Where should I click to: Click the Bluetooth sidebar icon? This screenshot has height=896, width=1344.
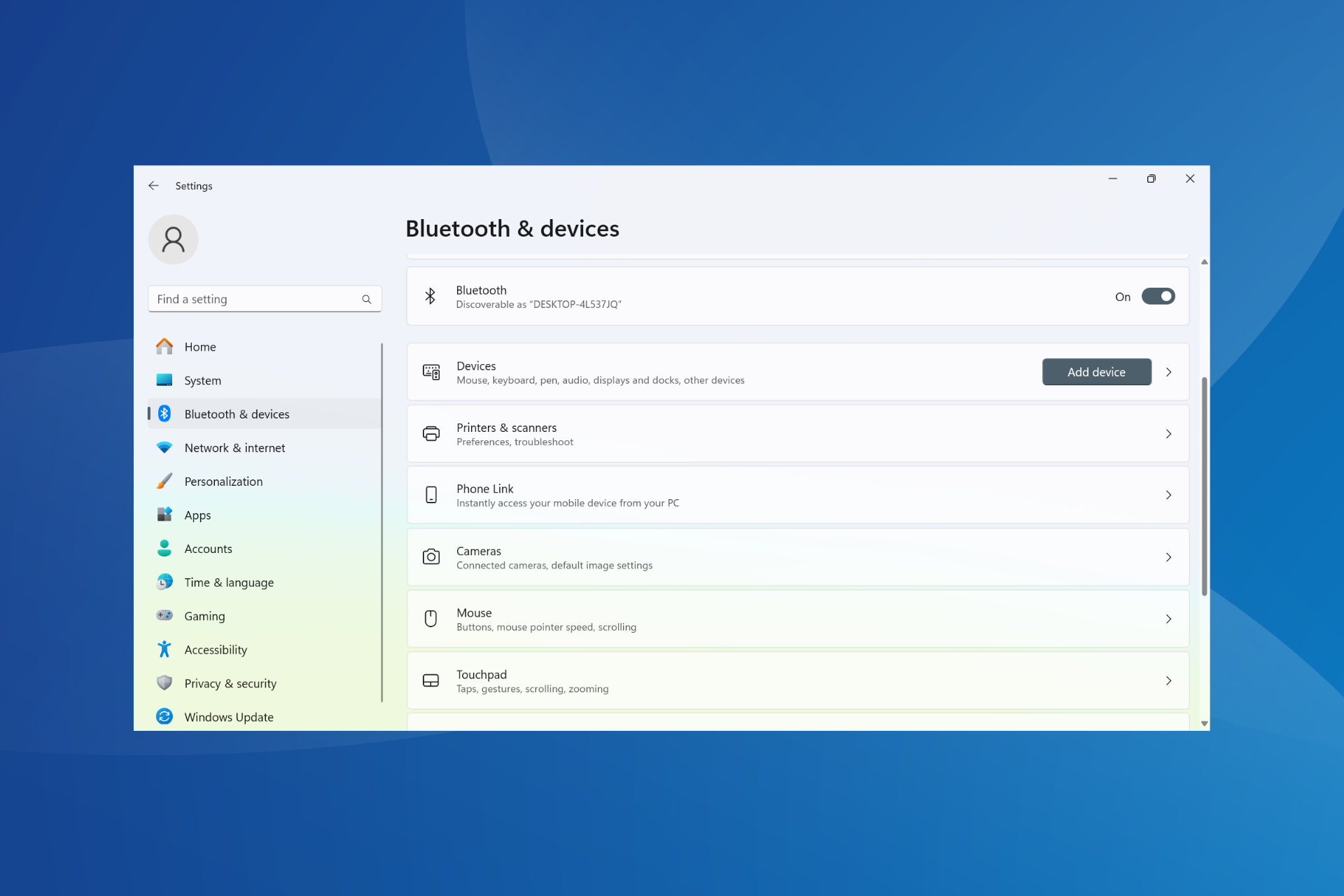point(164,414)
